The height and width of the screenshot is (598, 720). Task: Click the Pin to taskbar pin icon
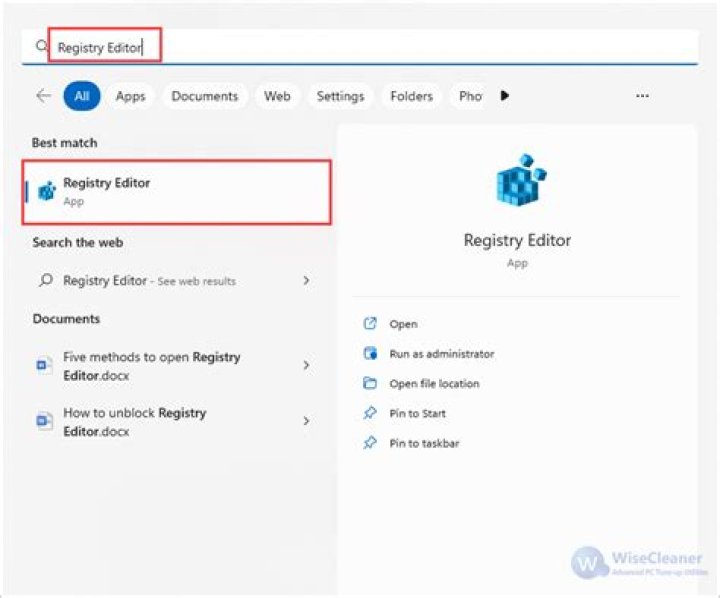click(x=370, y=443)
